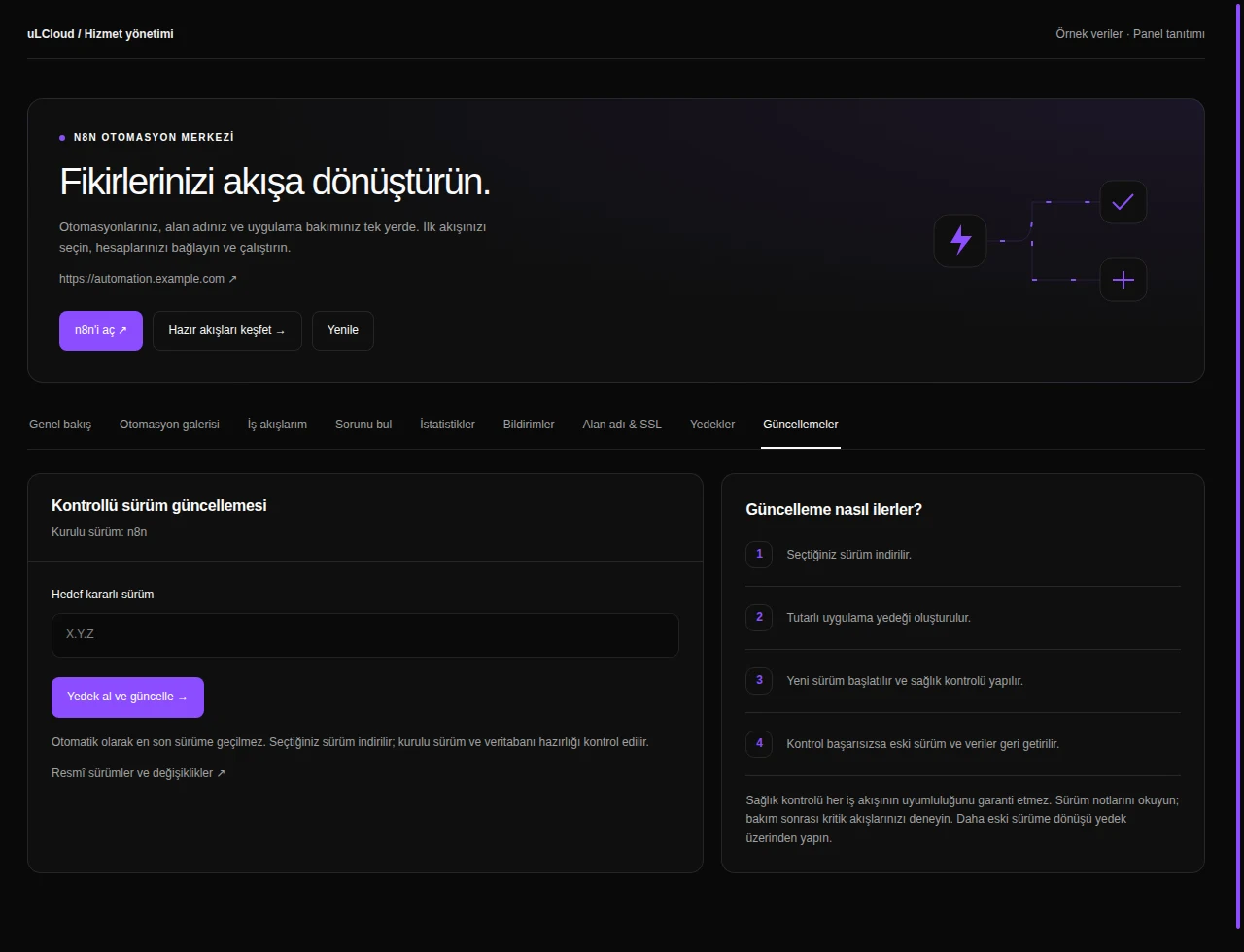Select the Güncellemeler tab
The height and width of the screenshot is (952, 1244).
click(x=801, y=425)
